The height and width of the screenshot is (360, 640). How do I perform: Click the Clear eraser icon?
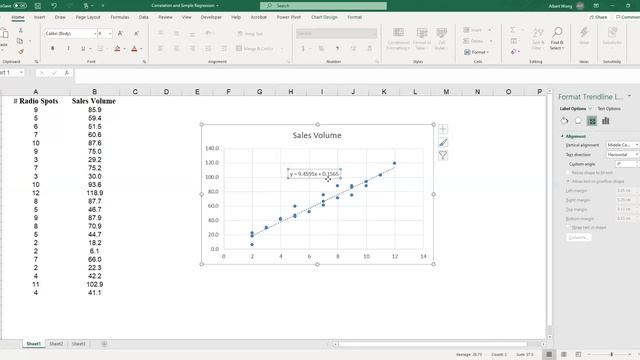[513, 52]
